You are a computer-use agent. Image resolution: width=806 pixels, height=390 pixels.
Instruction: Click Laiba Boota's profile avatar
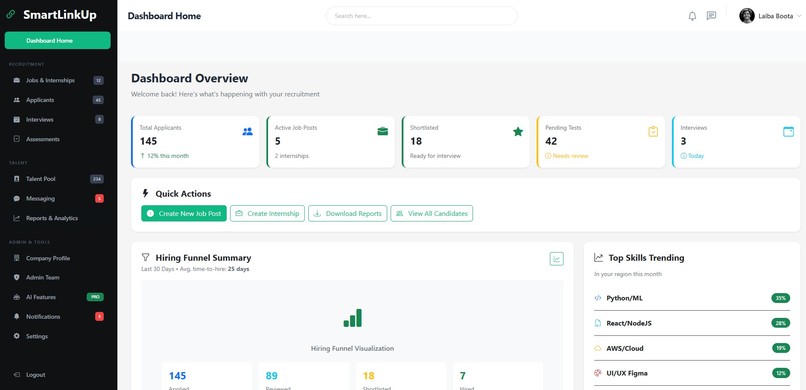746,16
